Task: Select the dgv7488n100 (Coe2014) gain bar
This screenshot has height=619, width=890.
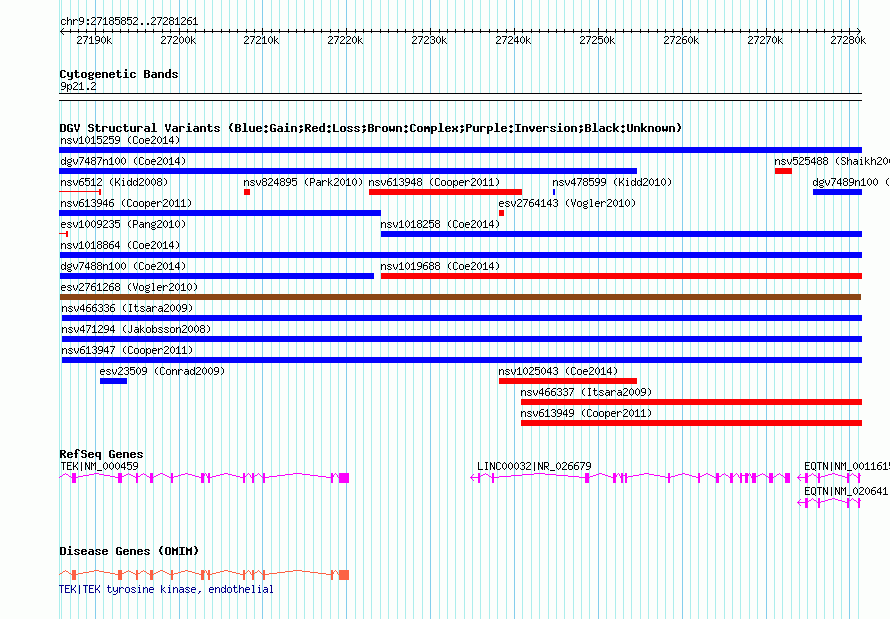Action: tap(216, 276)
